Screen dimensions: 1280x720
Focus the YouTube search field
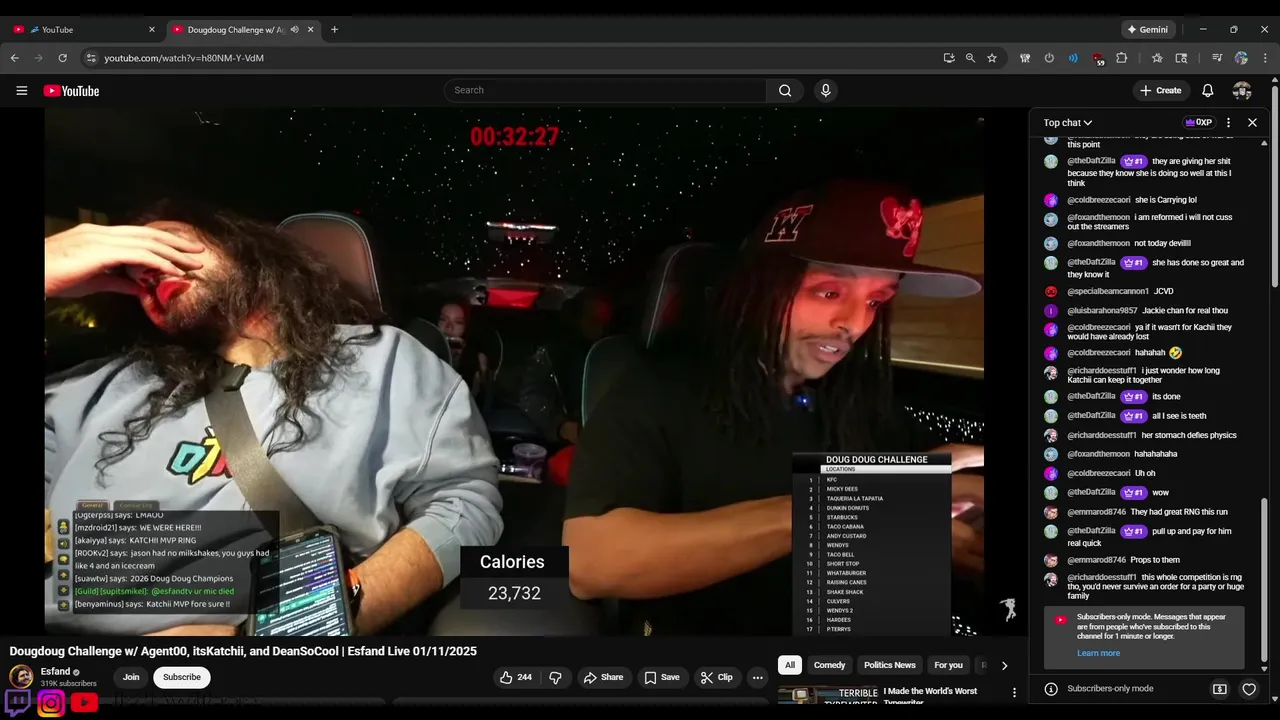(x=605, y=91)
